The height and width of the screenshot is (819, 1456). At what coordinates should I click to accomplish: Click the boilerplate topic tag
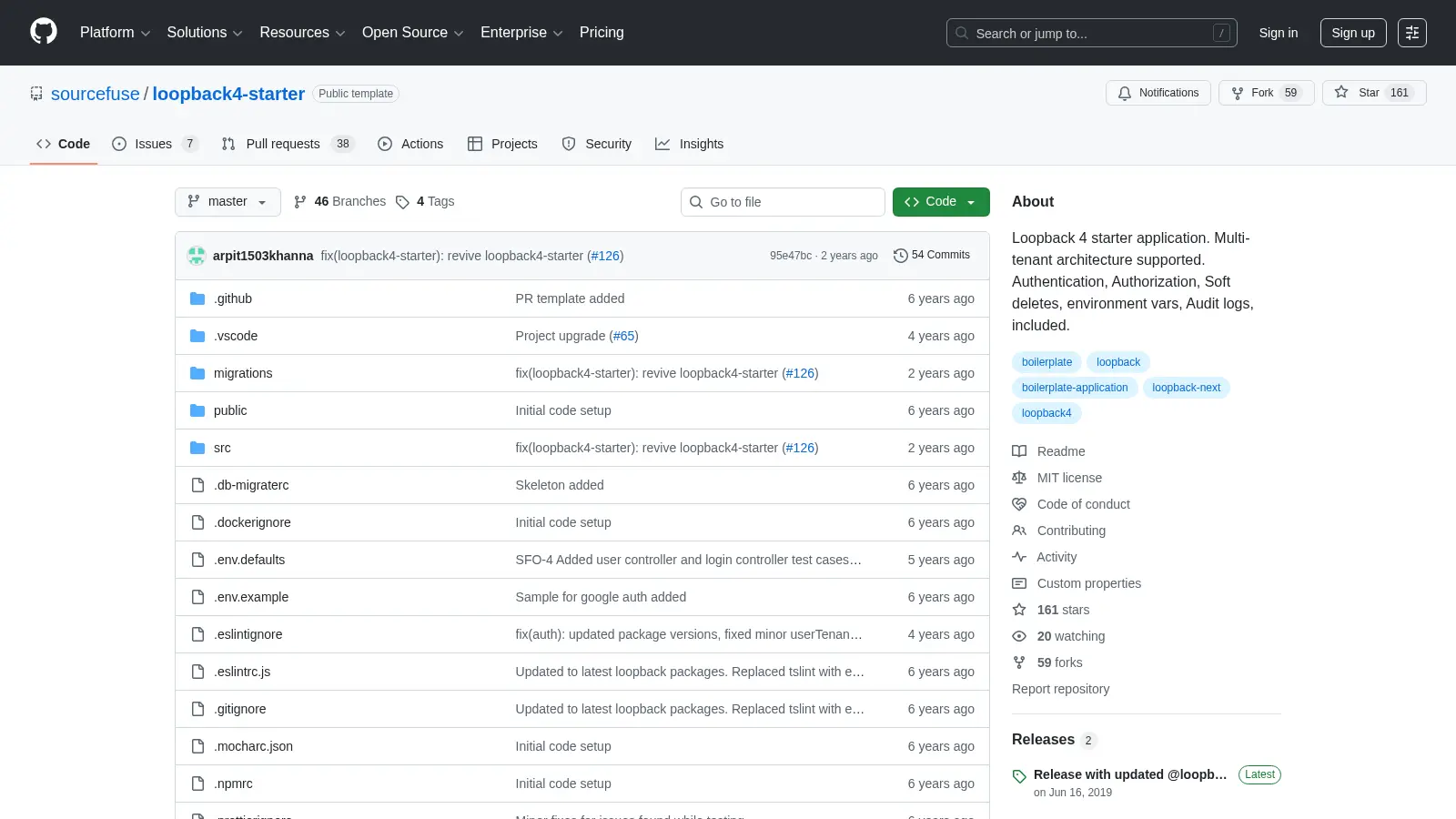tap(1046, 362)
